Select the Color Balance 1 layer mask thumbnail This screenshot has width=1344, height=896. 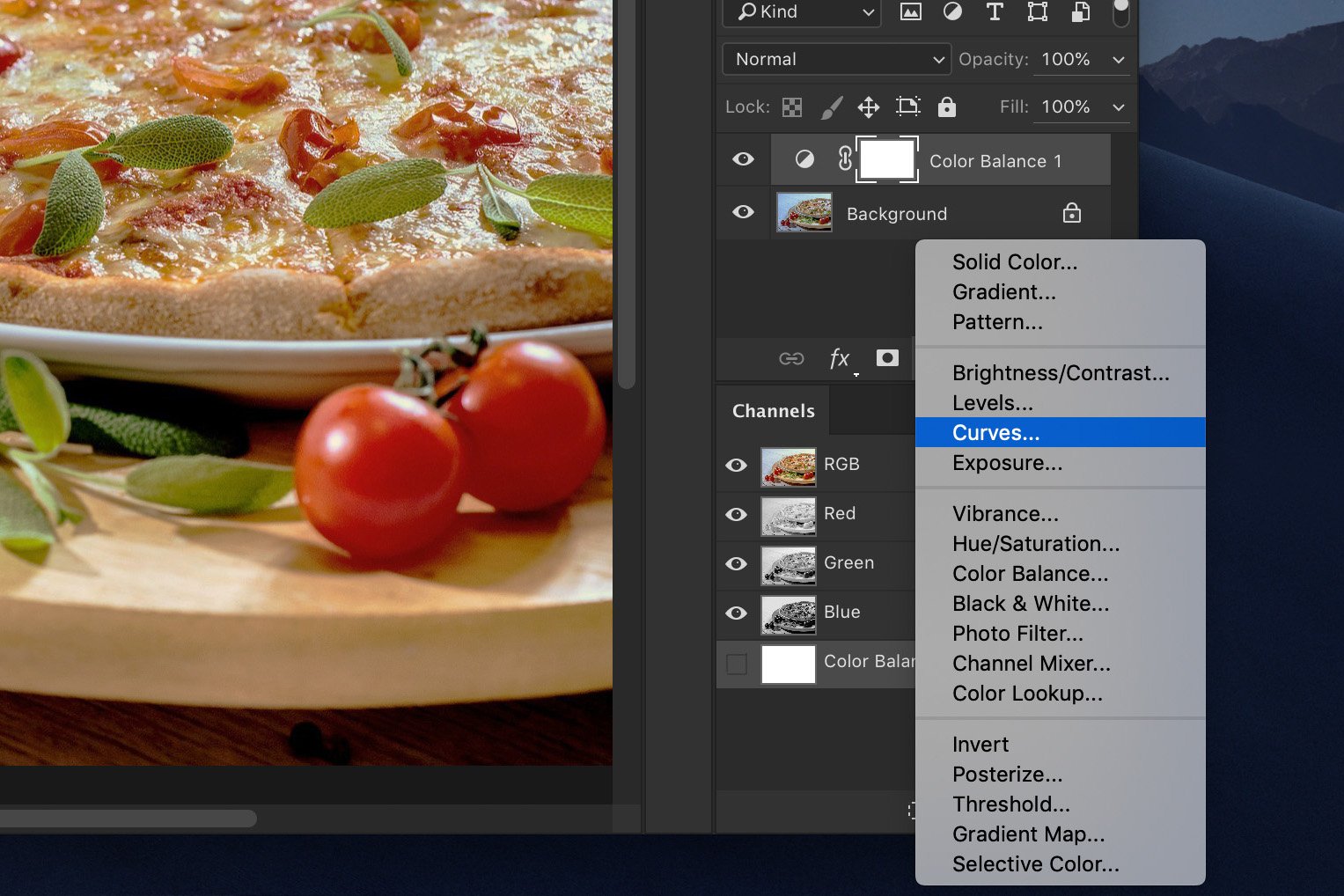coord(886,159)
